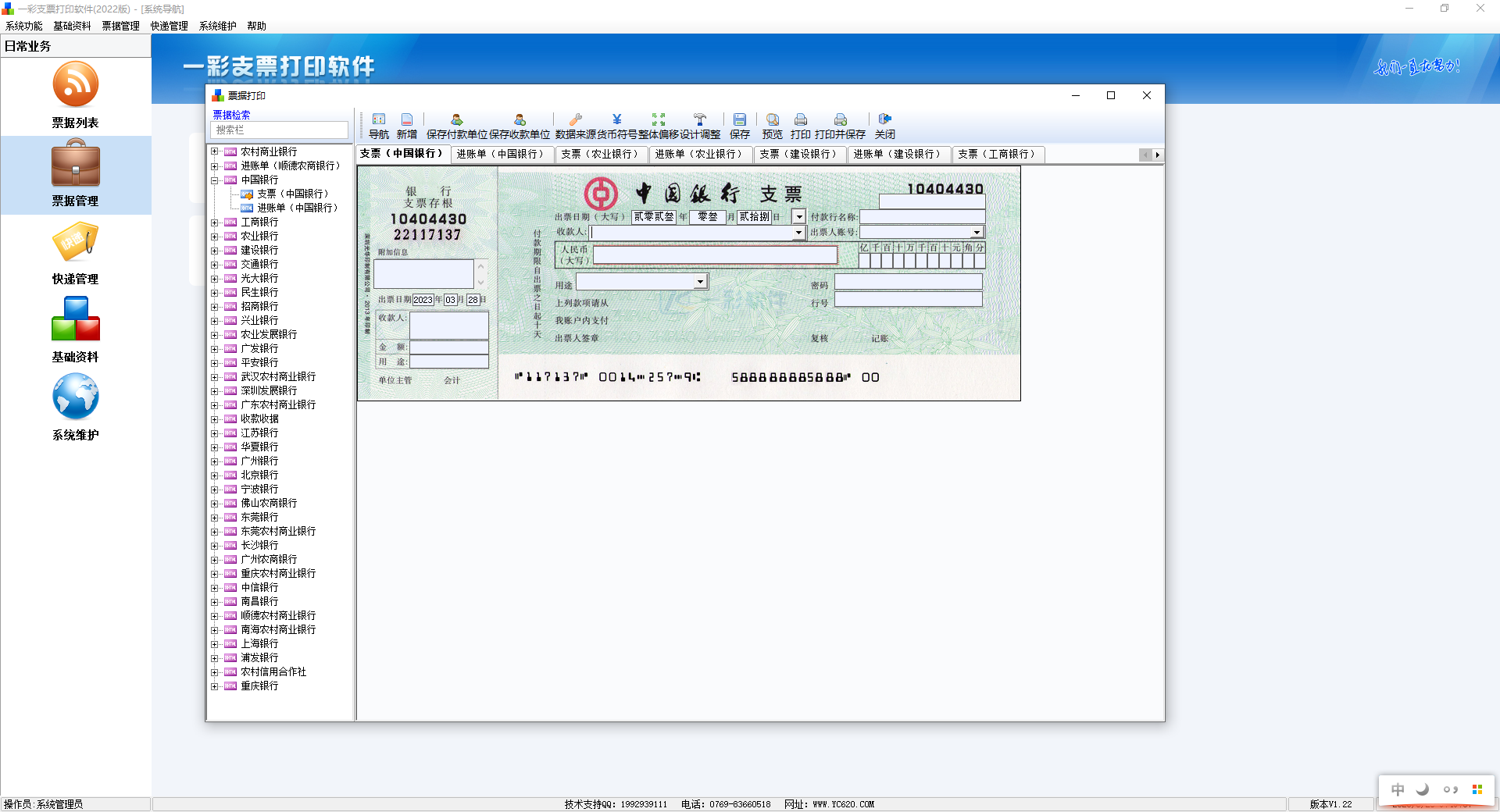Open the 快递管理 menu in the menu bar
The width and height of the screenshot is (1500, 812).
pyautogui.click(x=170, y=26)
